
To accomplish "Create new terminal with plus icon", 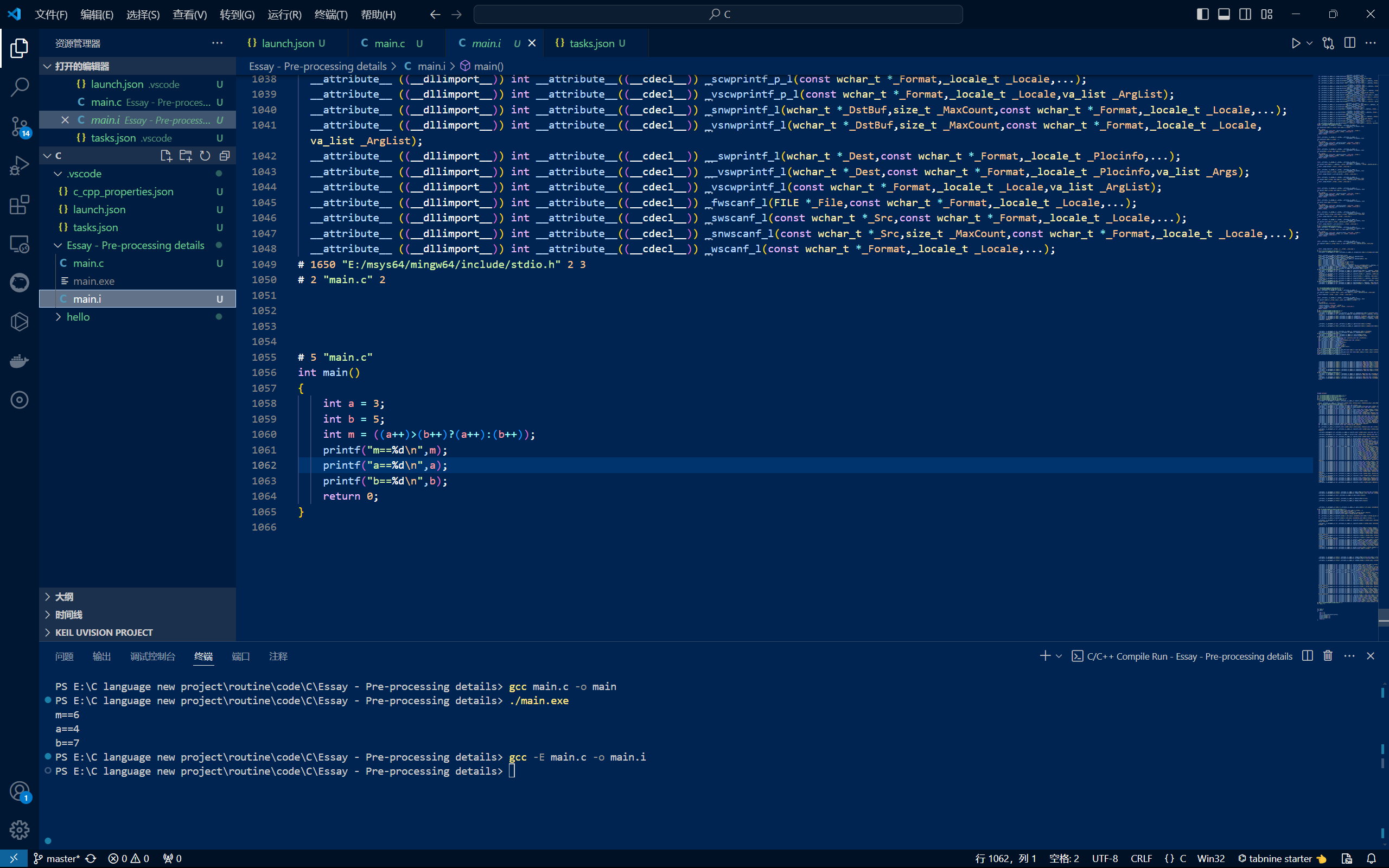I will (x=1045, y=655).
